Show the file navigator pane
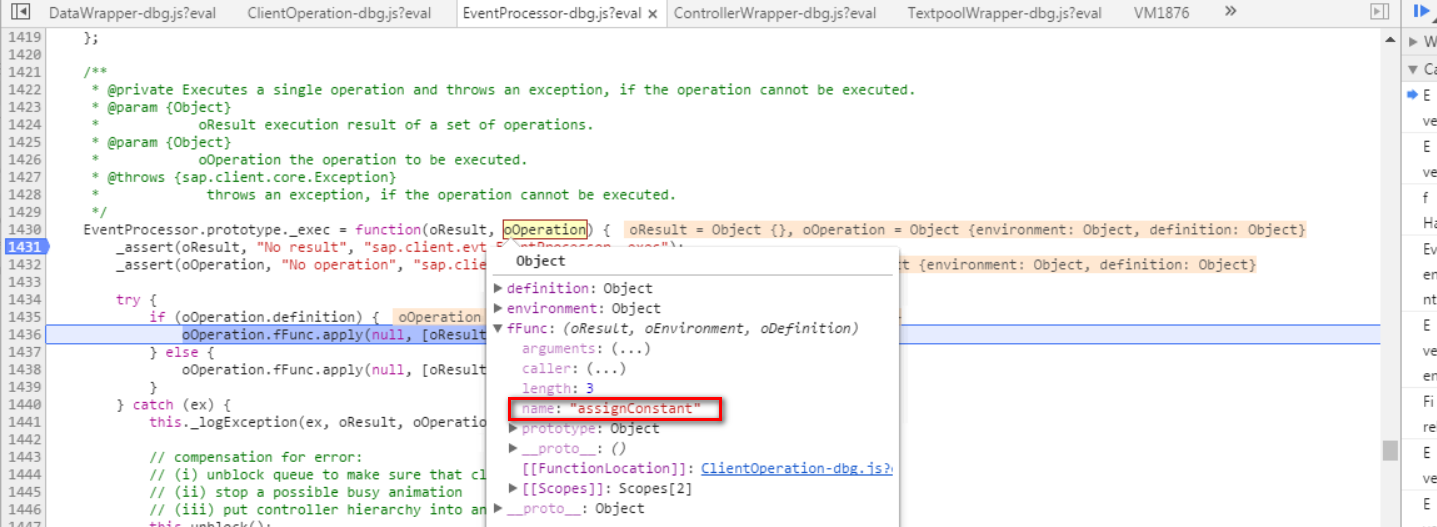This screenshot has height=527, width=1437. click(19, 11)
